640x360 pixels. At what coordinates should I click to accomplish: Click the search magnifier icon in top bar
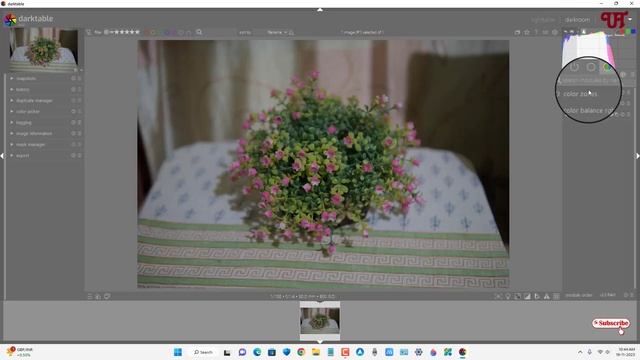tap(199, 32)
